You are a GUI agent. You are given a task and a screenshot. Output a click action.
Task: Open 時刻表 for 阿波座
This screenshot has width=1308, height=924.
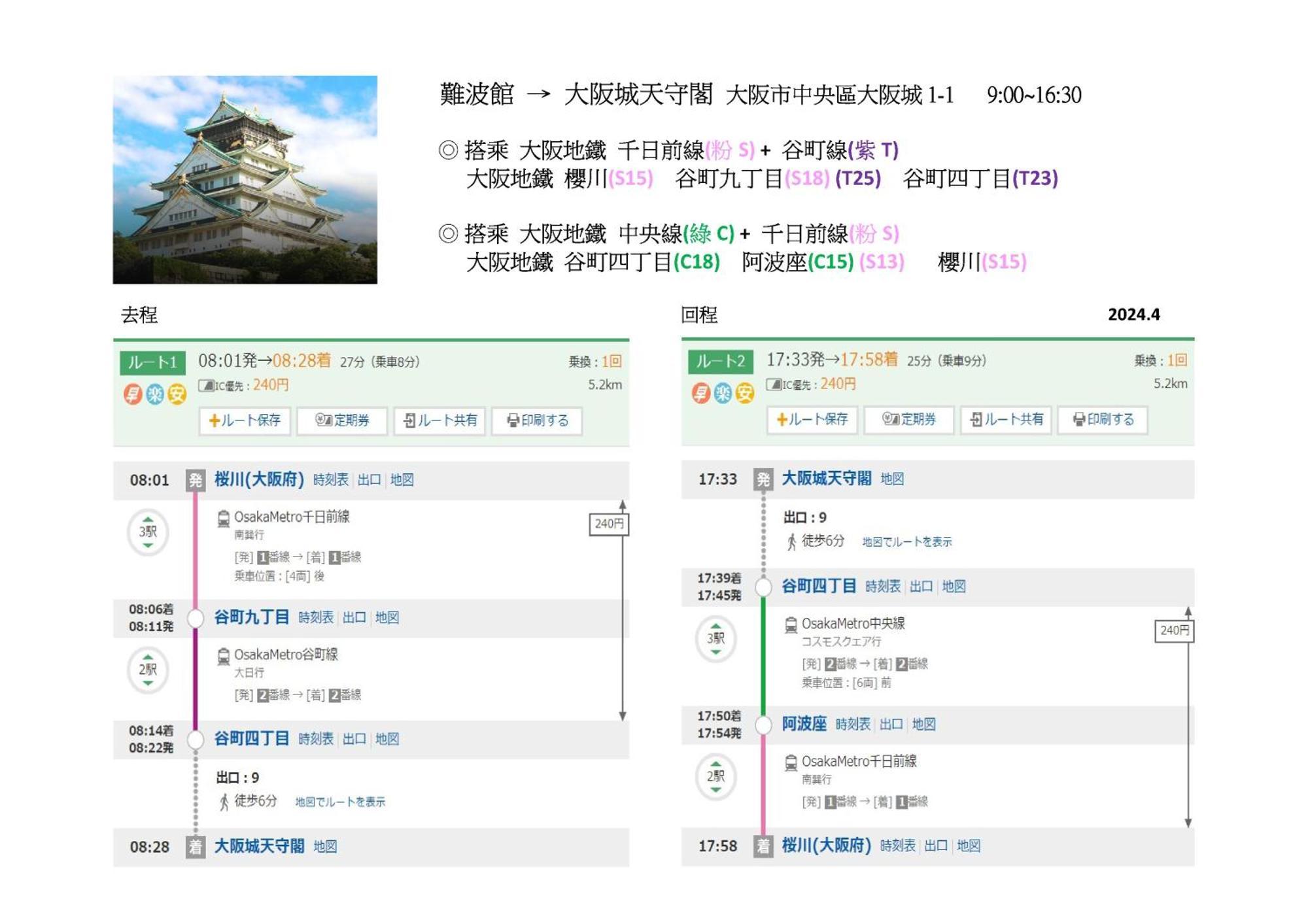coord(853,724)
